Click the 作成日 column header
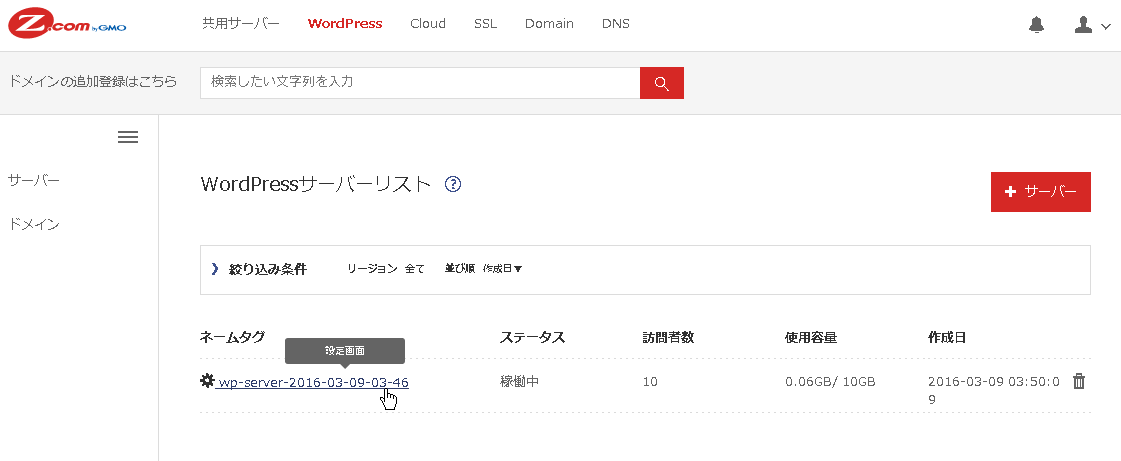Screen dimensions: 1121x461 coord(947,337)
